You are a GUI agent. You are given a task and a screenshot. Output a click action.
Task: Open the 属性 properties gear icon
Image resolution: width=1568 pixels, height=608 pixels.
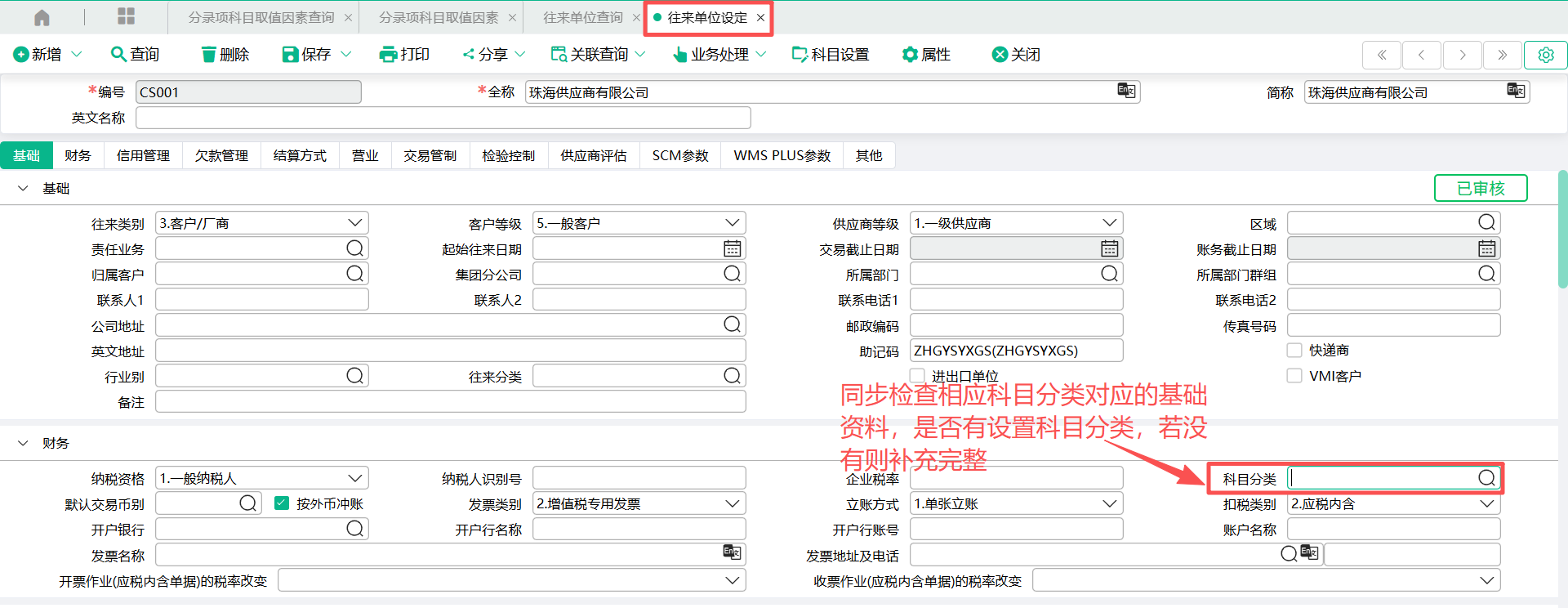(909, 55)
